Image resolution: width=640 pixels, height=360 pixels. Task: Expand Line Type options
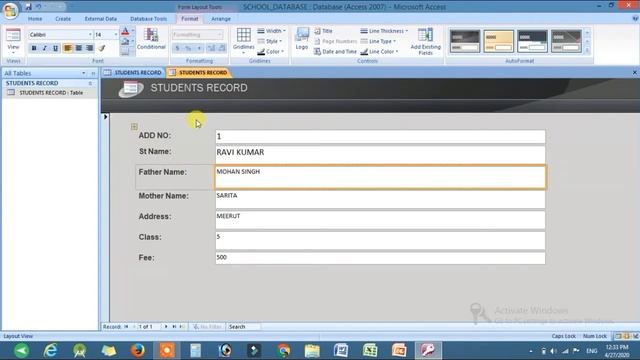pyautogui.click(x=378, y=41)
